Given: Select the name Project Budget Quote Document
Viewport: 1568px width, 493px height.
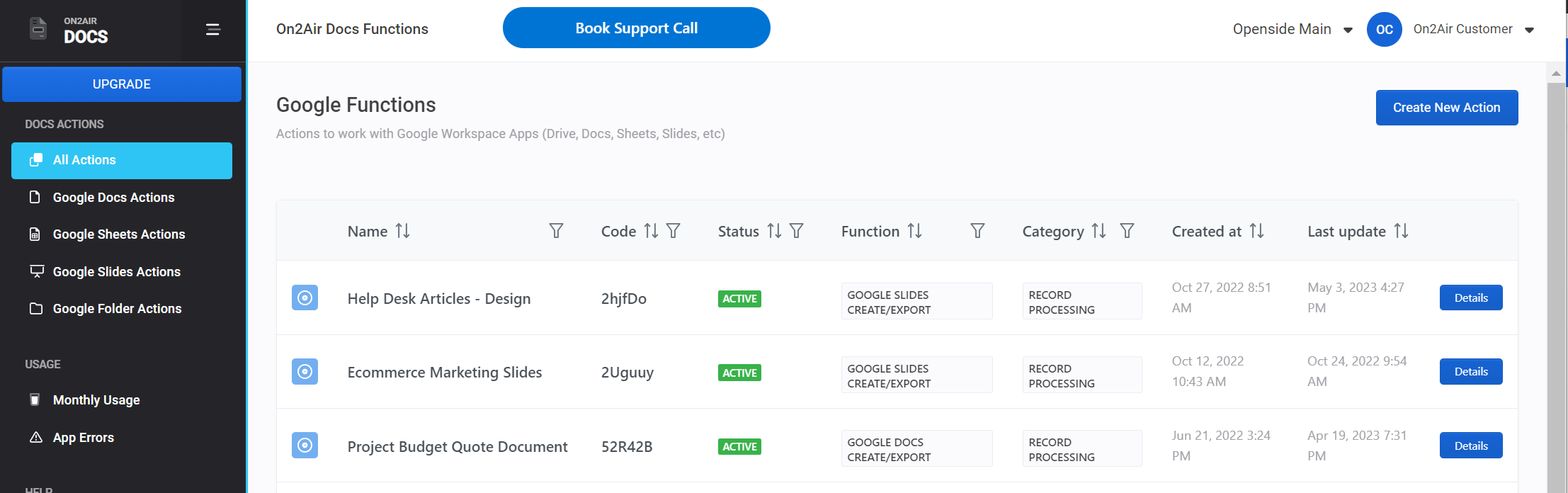Looking at the screenshot, I should coord(458,447).
